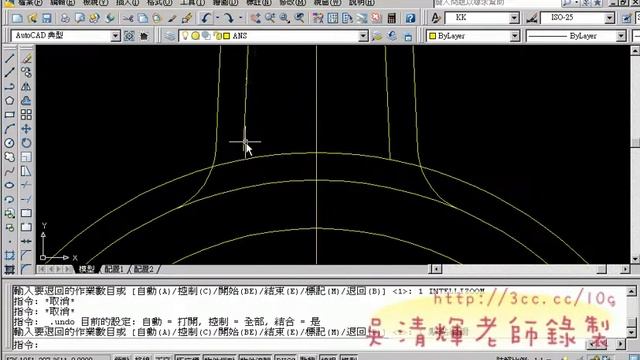Viewport: 640px width, 360px height.
Task: Select the Circle draw tool
Action: (10, 143)
